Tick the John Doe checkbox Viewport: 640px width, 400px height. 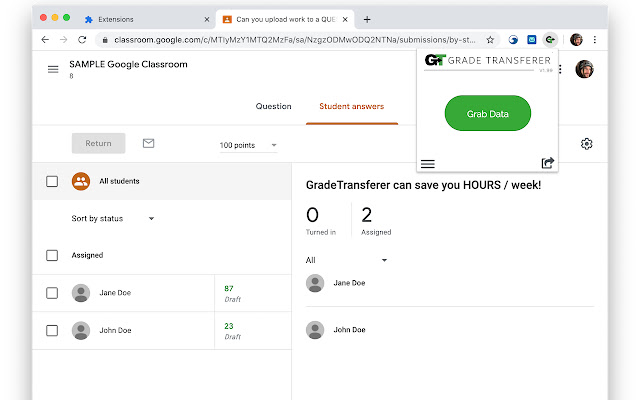pyautogui.click(x=52, y=329)
